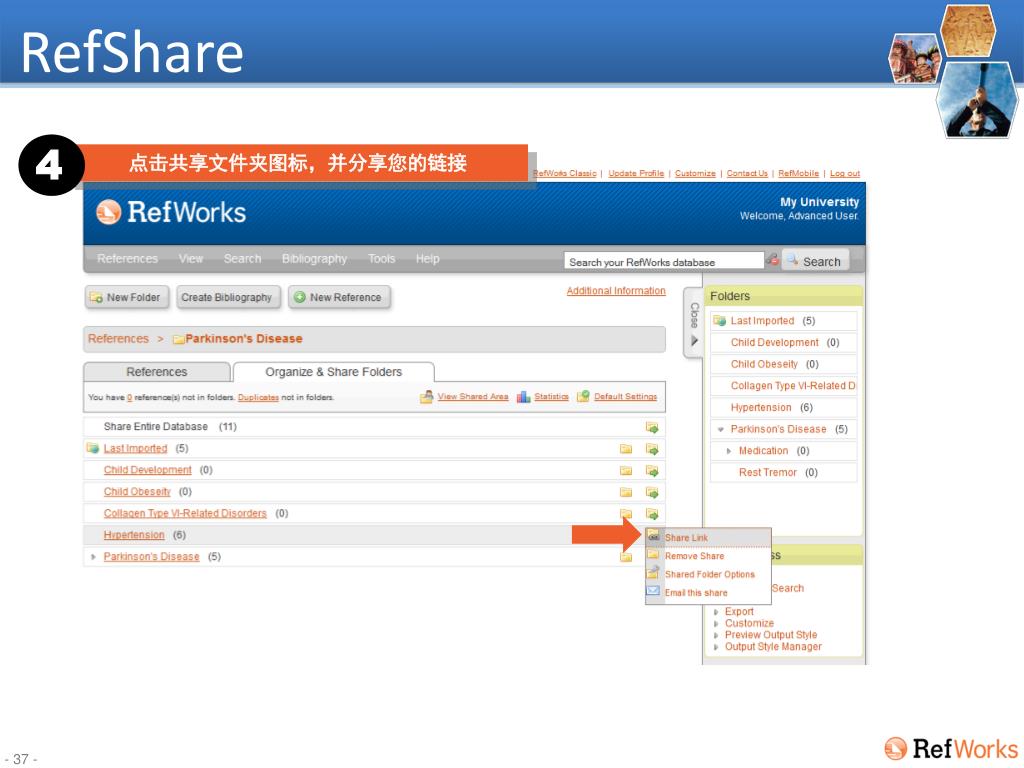The width and height of the screenshot is (1024, 768).
Task: Click the share arrow icon for Child Development
Action: (x=652, y=470)
